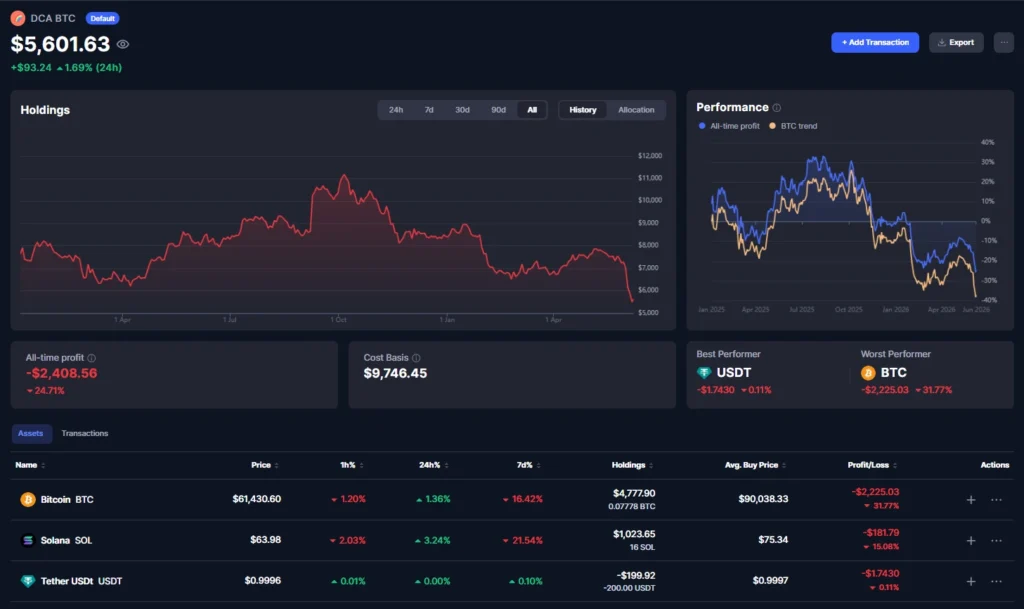Image resolution: width=1024 pixels, height=609 pixels.
Task: Open more actions menu for Tether row
Action: point(996,582)
